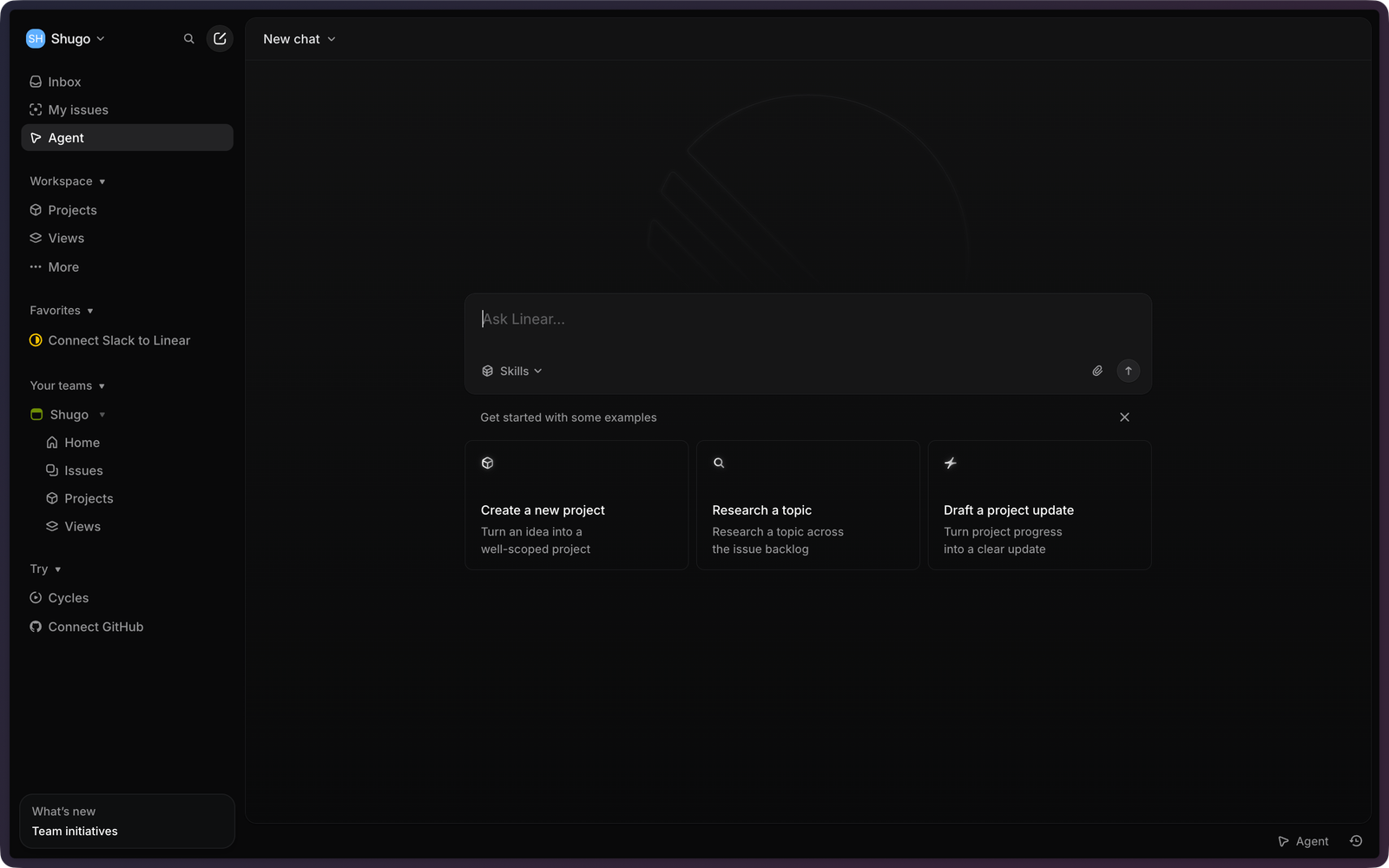Click the Inbox tray icon

click(x=36, y=82)
